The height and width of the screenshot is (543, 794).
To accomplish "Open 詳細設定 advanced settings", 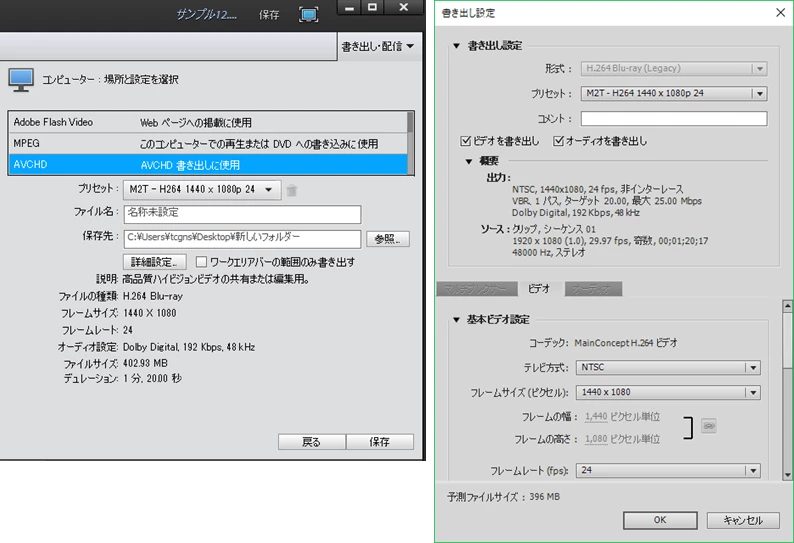I will [x=154, y=262].
